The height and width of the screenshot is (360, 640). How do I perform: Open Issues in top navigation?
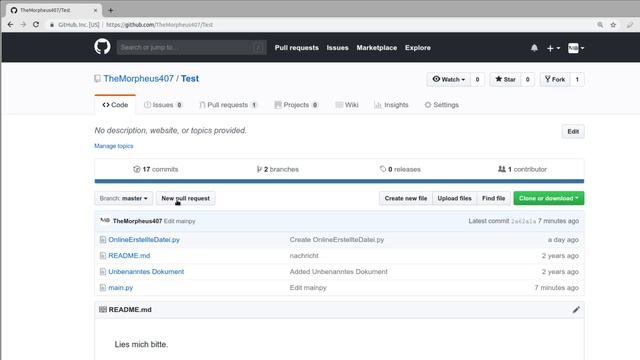click(x=338, y=48)
